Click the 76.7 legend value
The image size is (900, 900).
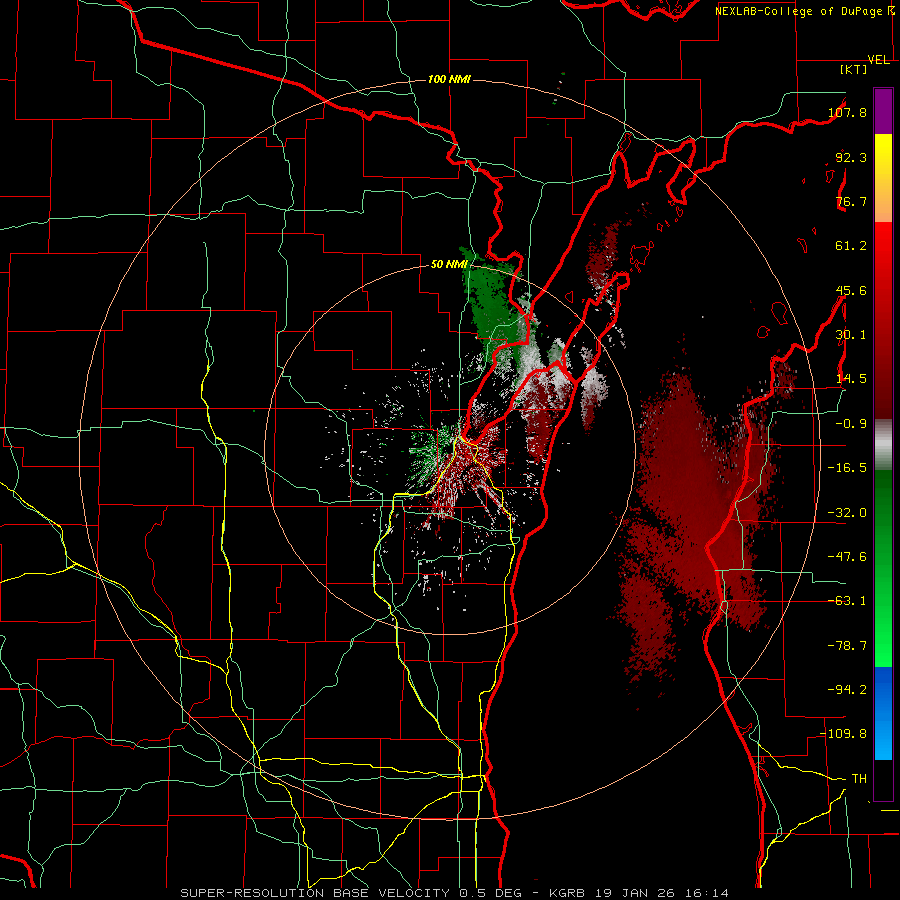[851, 201]
